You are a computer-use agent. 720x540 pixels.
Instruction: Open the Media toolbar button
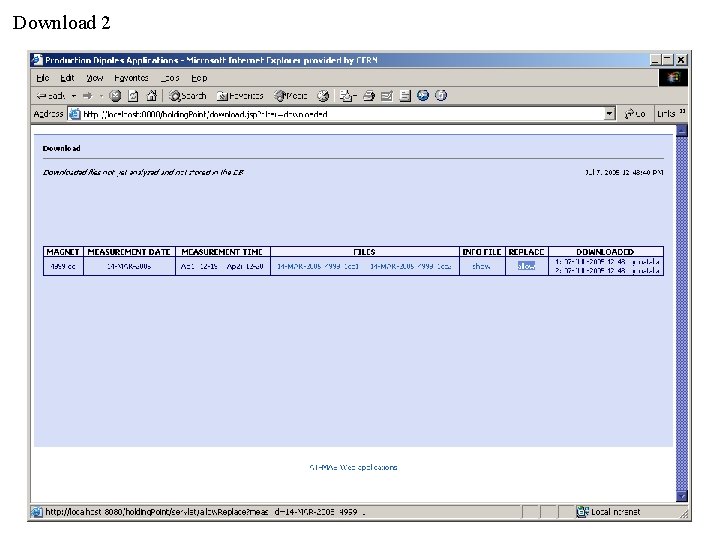point(291,96)
